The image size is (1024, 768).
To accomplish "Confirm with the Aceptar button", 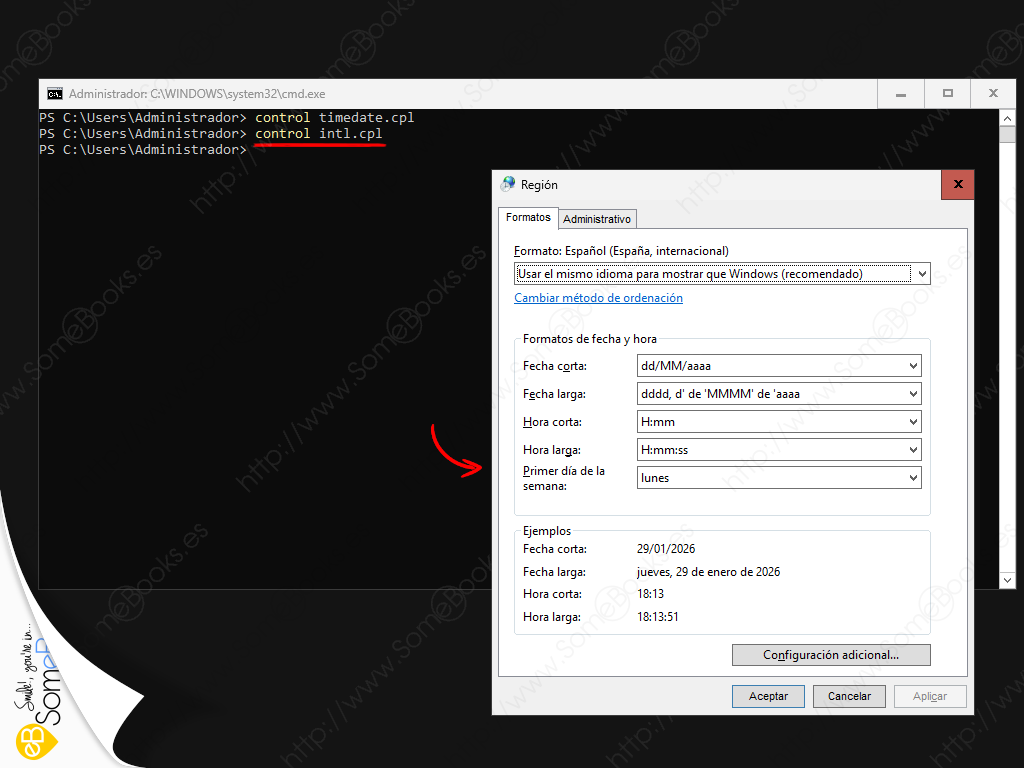I will coord(768,696).
